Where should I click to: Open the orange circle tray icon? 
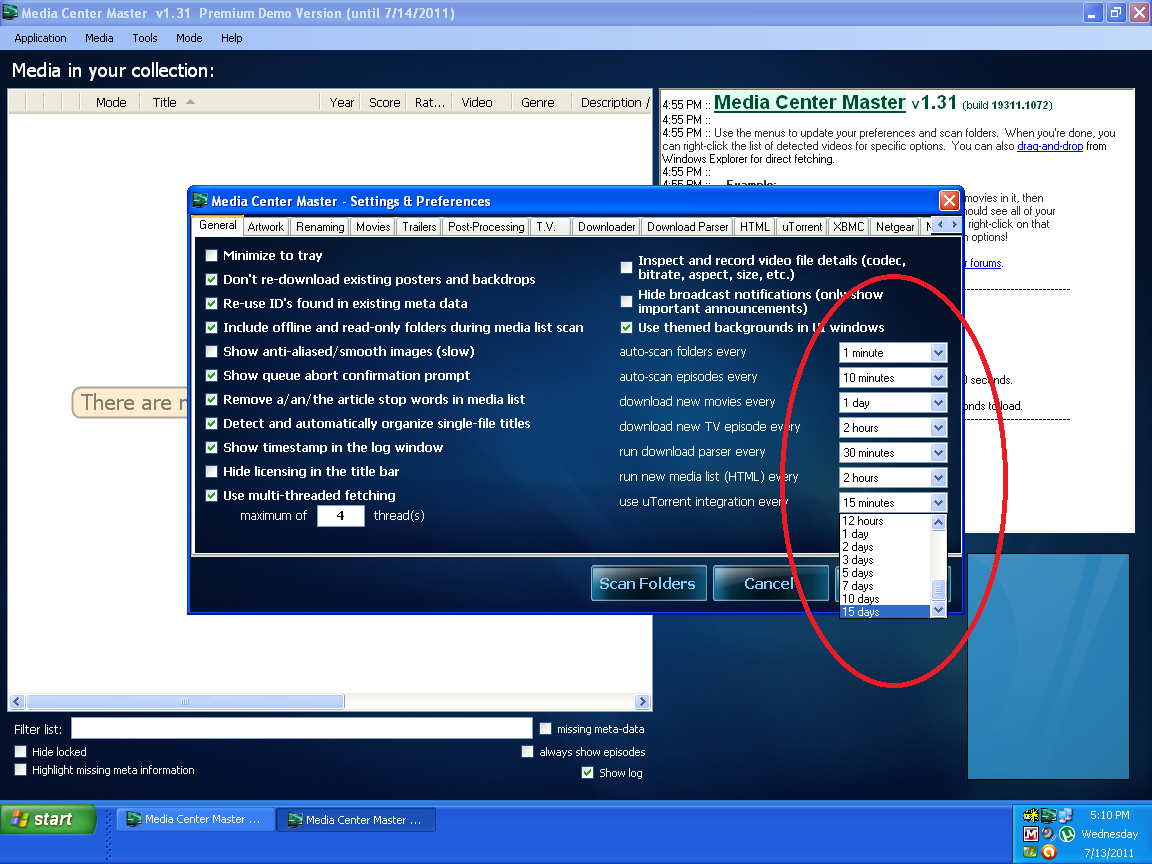1048,852
